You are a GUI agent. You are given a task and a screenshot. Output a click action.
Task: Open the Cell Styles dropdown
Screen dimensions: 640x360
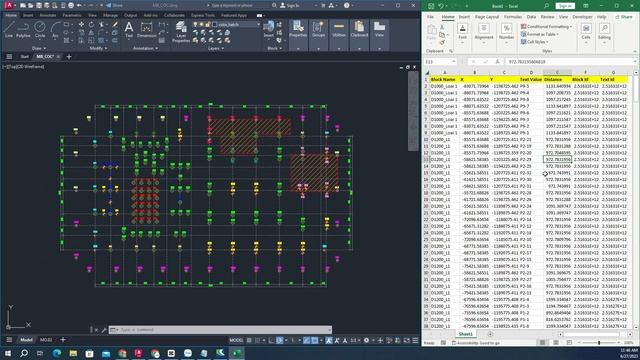click(535, 42)
